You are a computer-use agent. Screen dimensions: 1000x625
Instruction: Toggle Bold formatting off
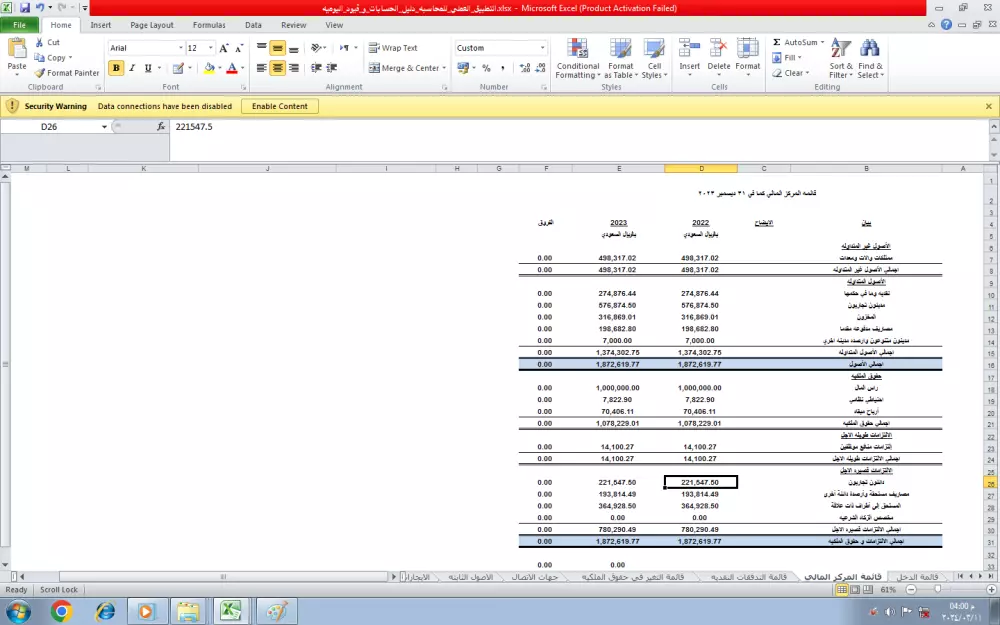pos(116,68)
